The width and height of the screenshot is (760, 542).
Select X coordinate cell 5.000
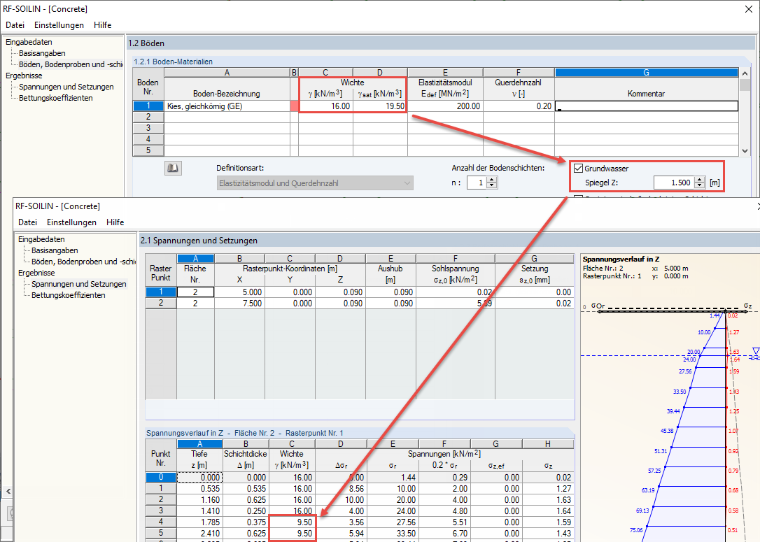click(x=239, y=292)
